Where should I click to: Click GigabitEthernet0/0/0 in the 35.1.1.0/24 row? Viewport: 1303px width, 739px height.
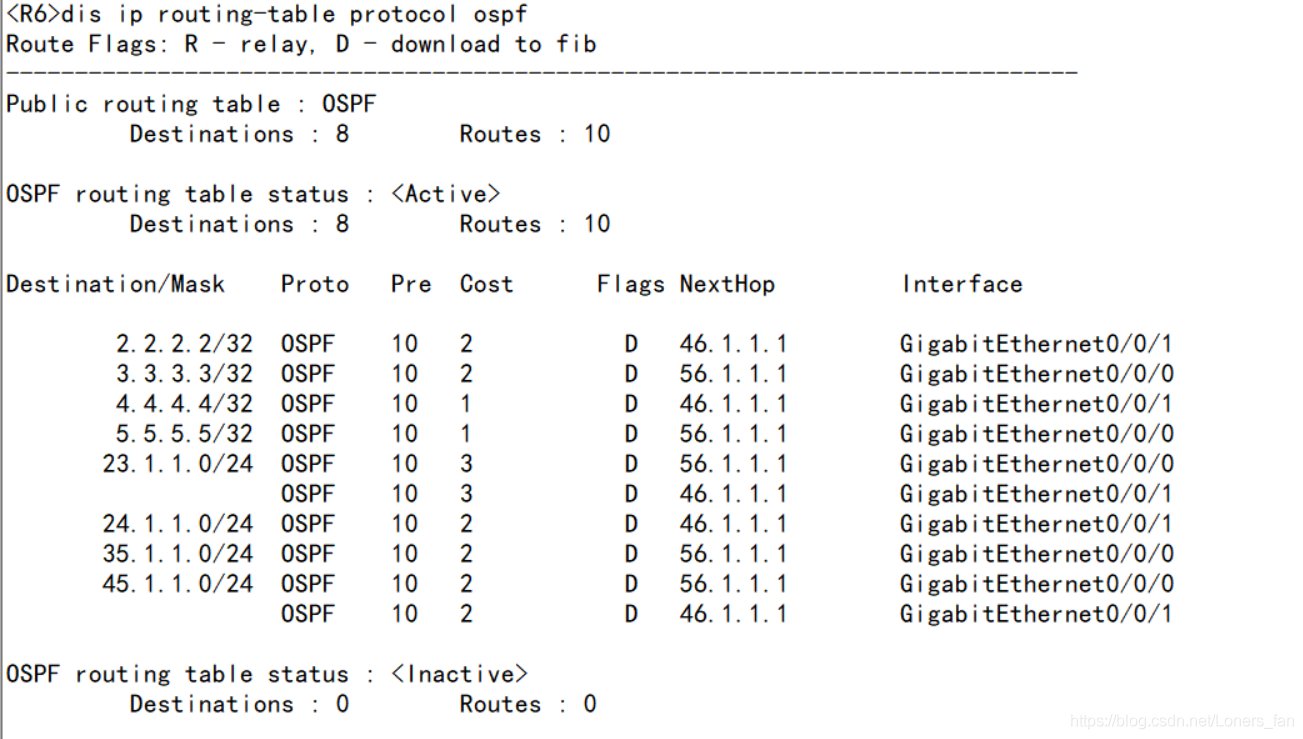click(1037, 554)
